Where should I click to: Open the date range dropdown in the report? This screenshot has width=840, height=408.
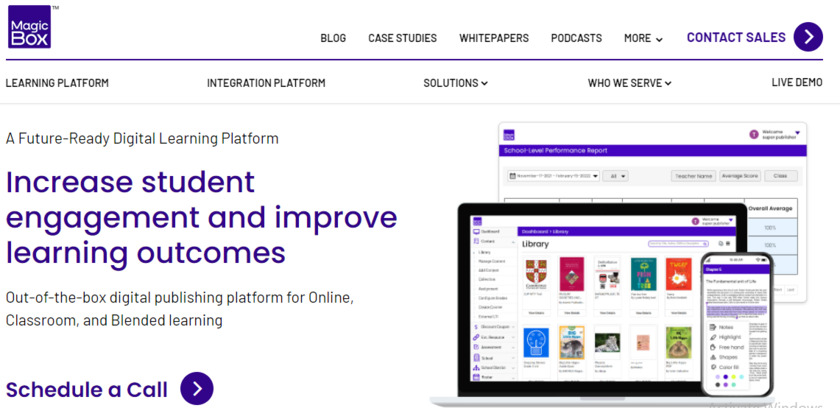pyautogui.click(x=553, y=176)
